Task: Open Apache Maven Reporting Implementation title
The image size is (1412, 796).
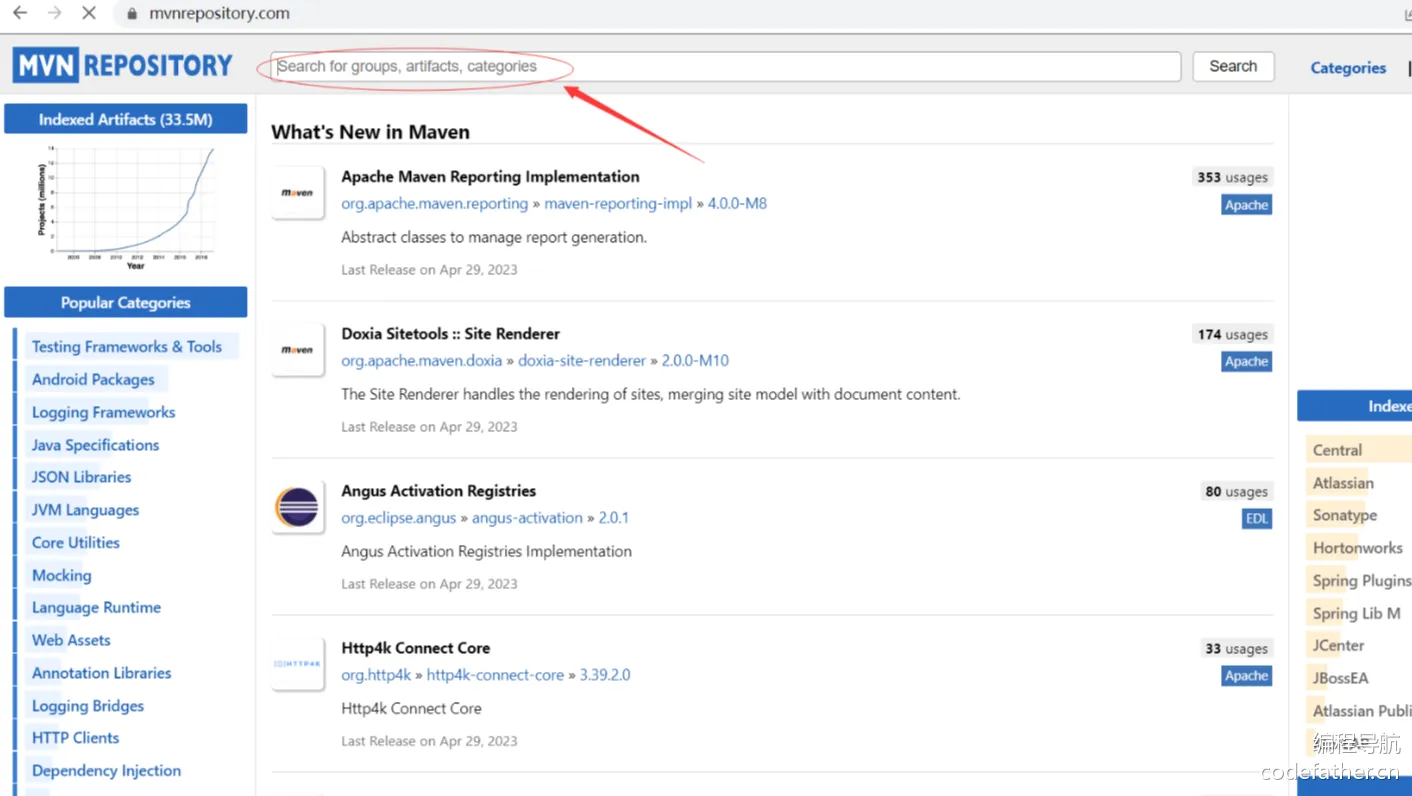Action: [490, 177]
